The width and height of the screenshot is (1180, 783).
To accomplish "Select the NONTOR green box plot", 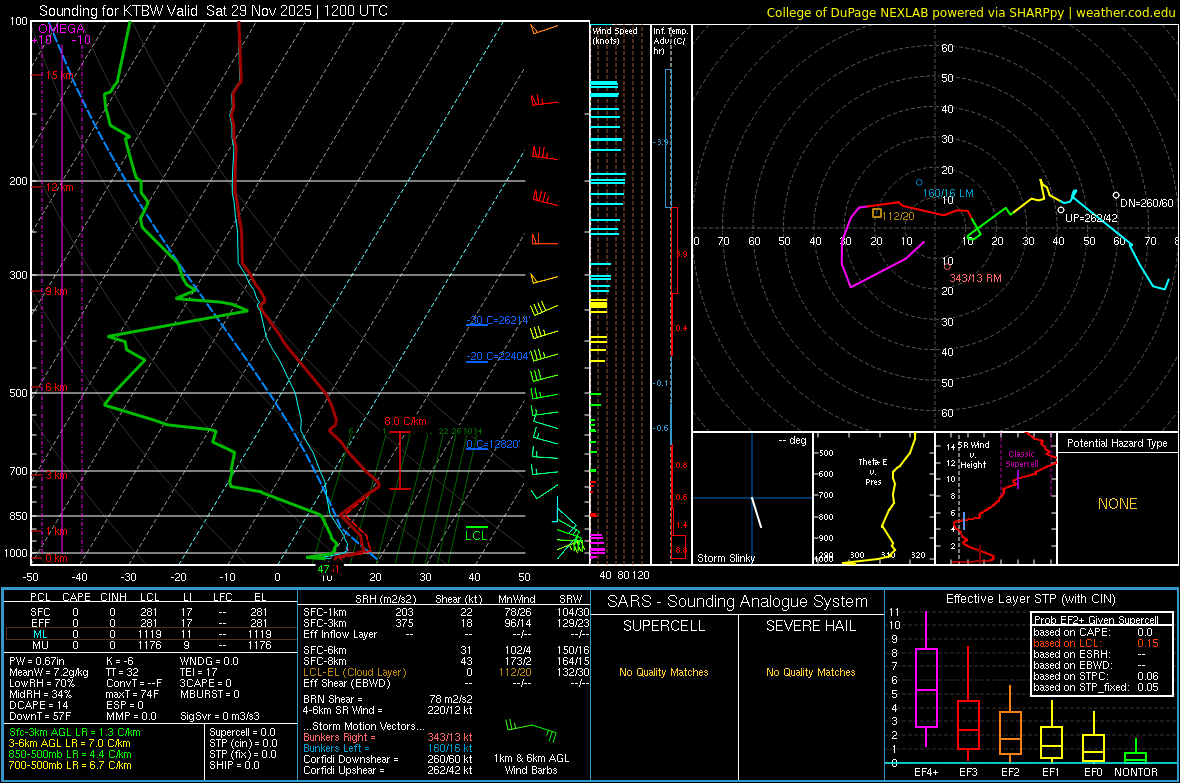I will tap(1135, 751).
